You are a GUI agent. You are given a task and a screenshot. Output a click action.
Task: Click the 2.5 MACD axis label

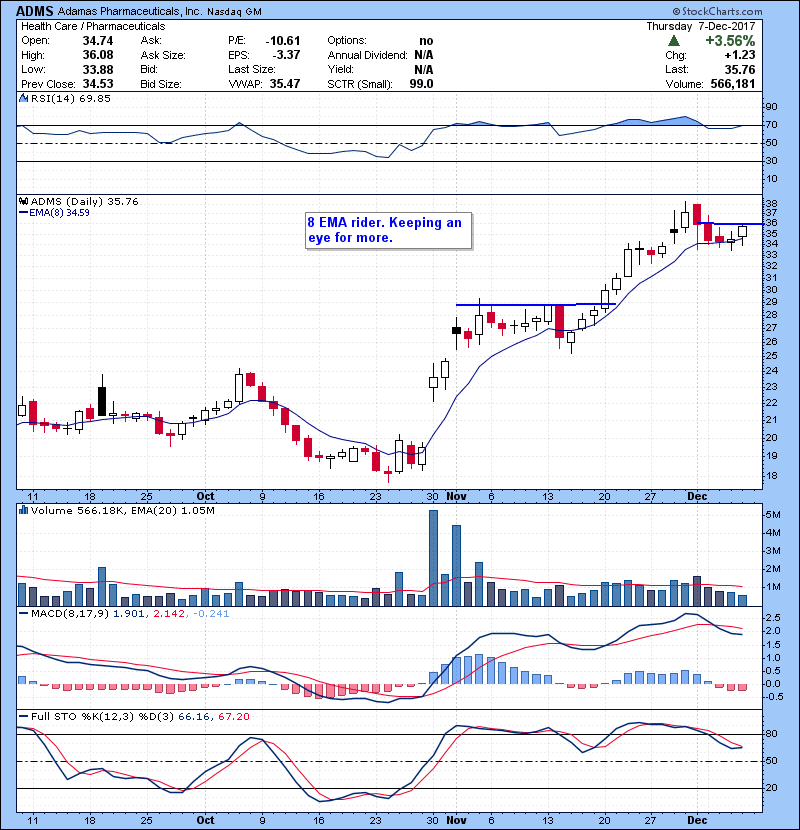click(773, 618)
